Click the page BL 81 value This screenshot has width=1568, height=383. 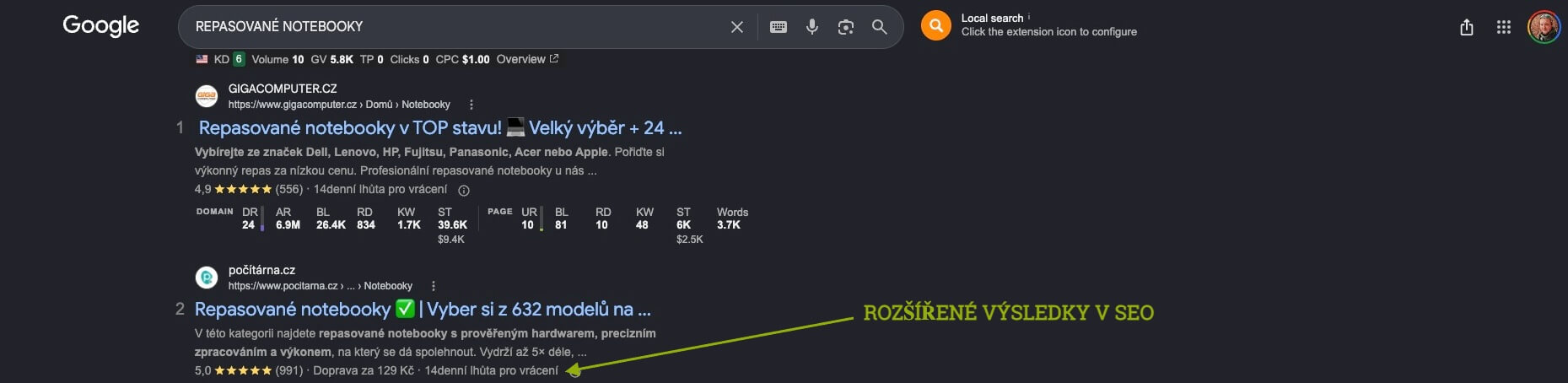coord(561,225)
